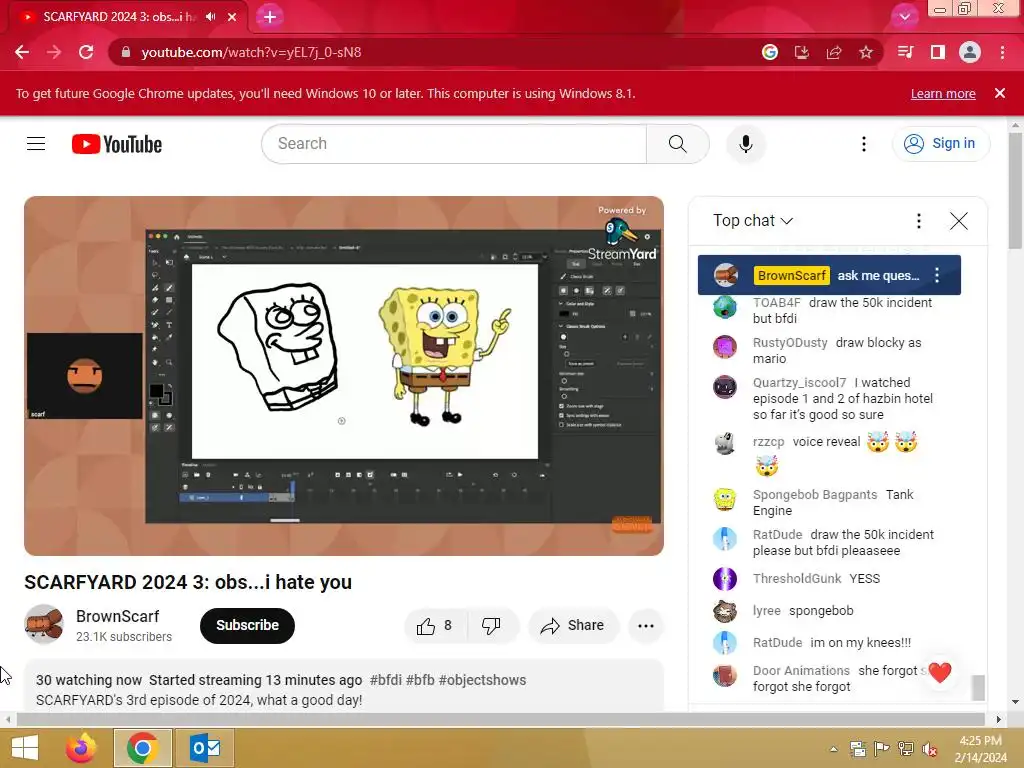Open the Windows Start button
This screenshot has width=1024, height=768.
point(25,748)
